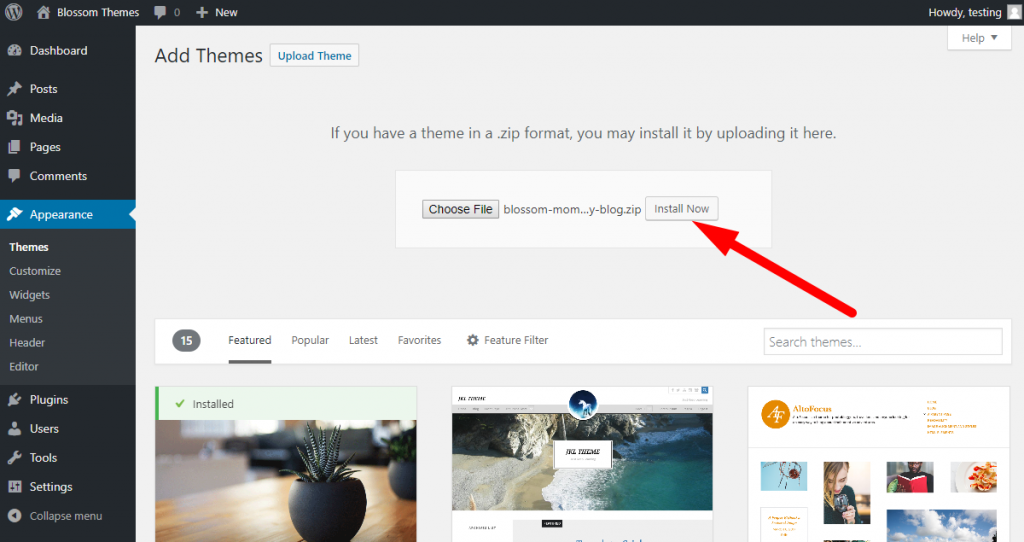Click the Pages icon in sidebar
The width and height of the screenshot is (1024, 542).
(14, 148)
